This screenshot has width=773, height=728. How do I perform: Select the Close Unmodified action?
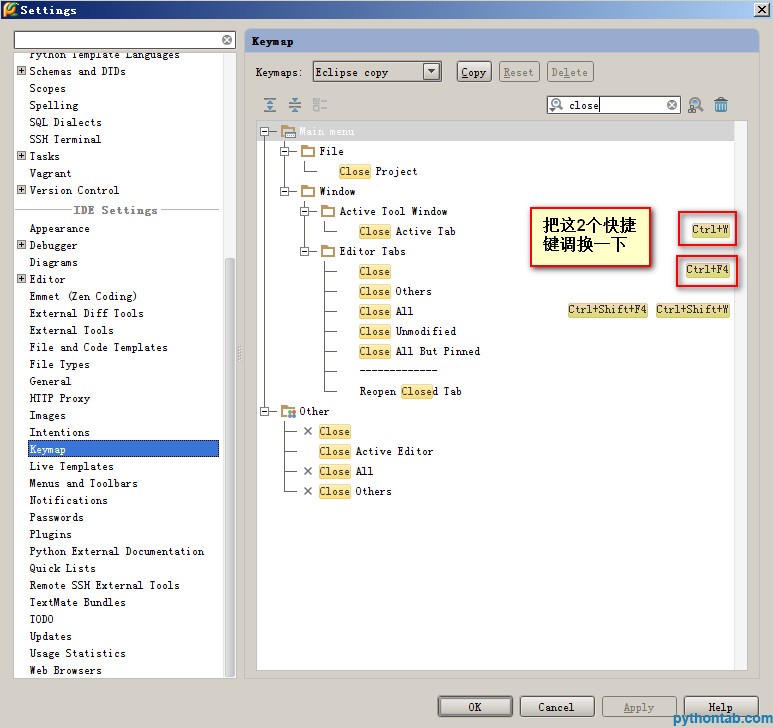tap(408, 331)
